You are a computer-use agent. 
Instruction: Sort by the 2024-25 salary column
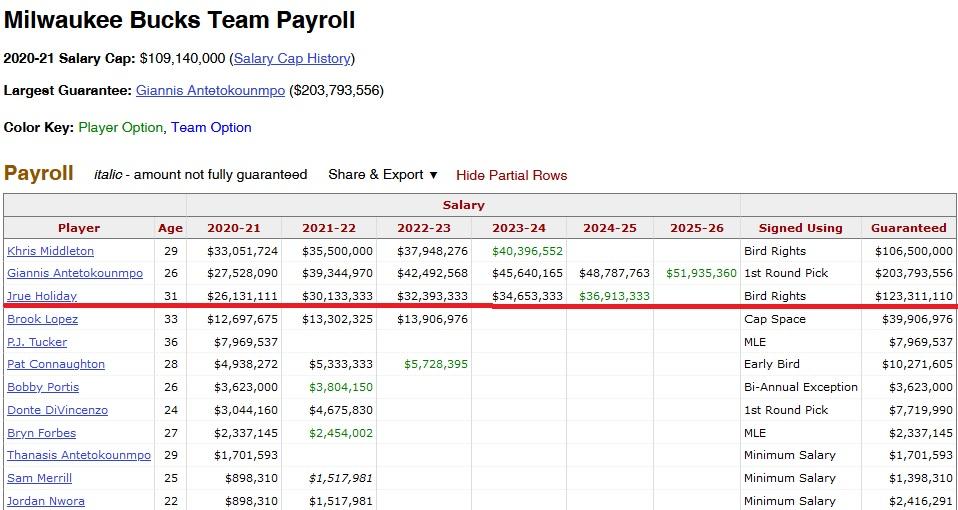(610, 228)
